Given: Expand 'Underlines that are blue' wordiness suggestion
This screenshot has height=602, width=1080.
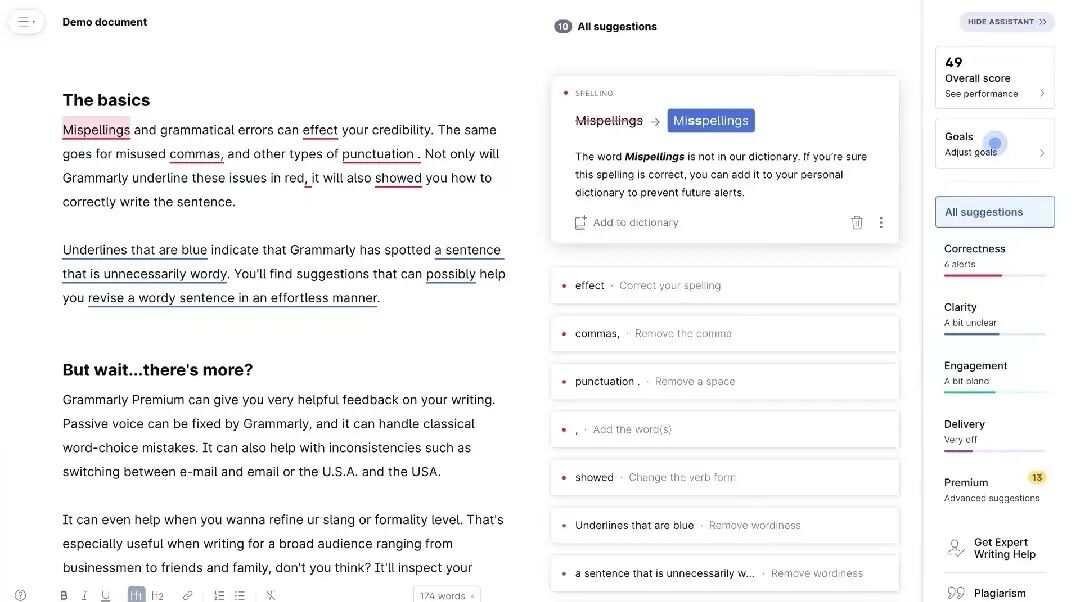Looking at the screenshot, I should pos(725,525).
